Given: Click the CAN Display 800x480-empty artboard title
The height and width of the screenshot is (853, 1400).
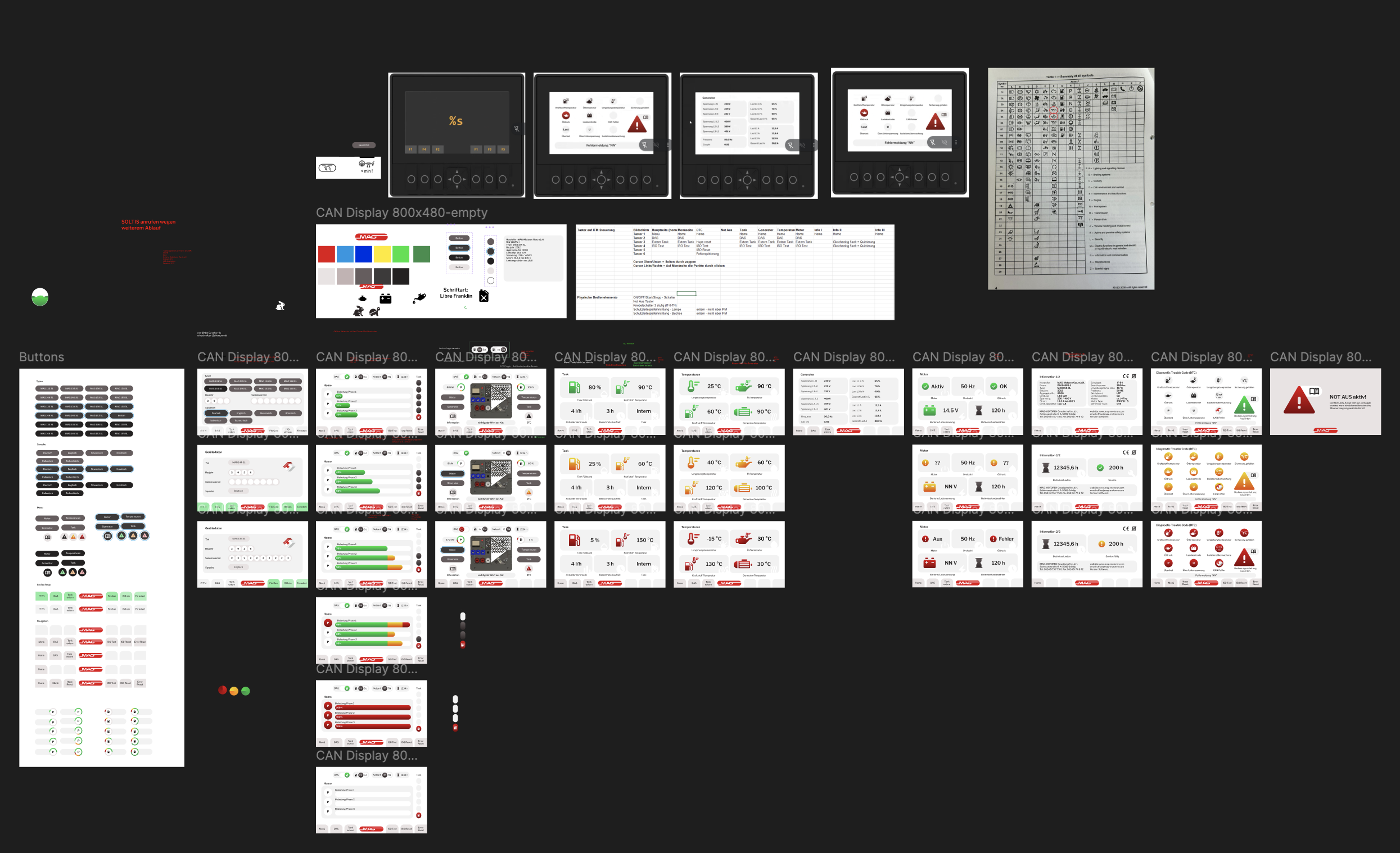Looking at the screenshot, I should click(x=401, y=213).
